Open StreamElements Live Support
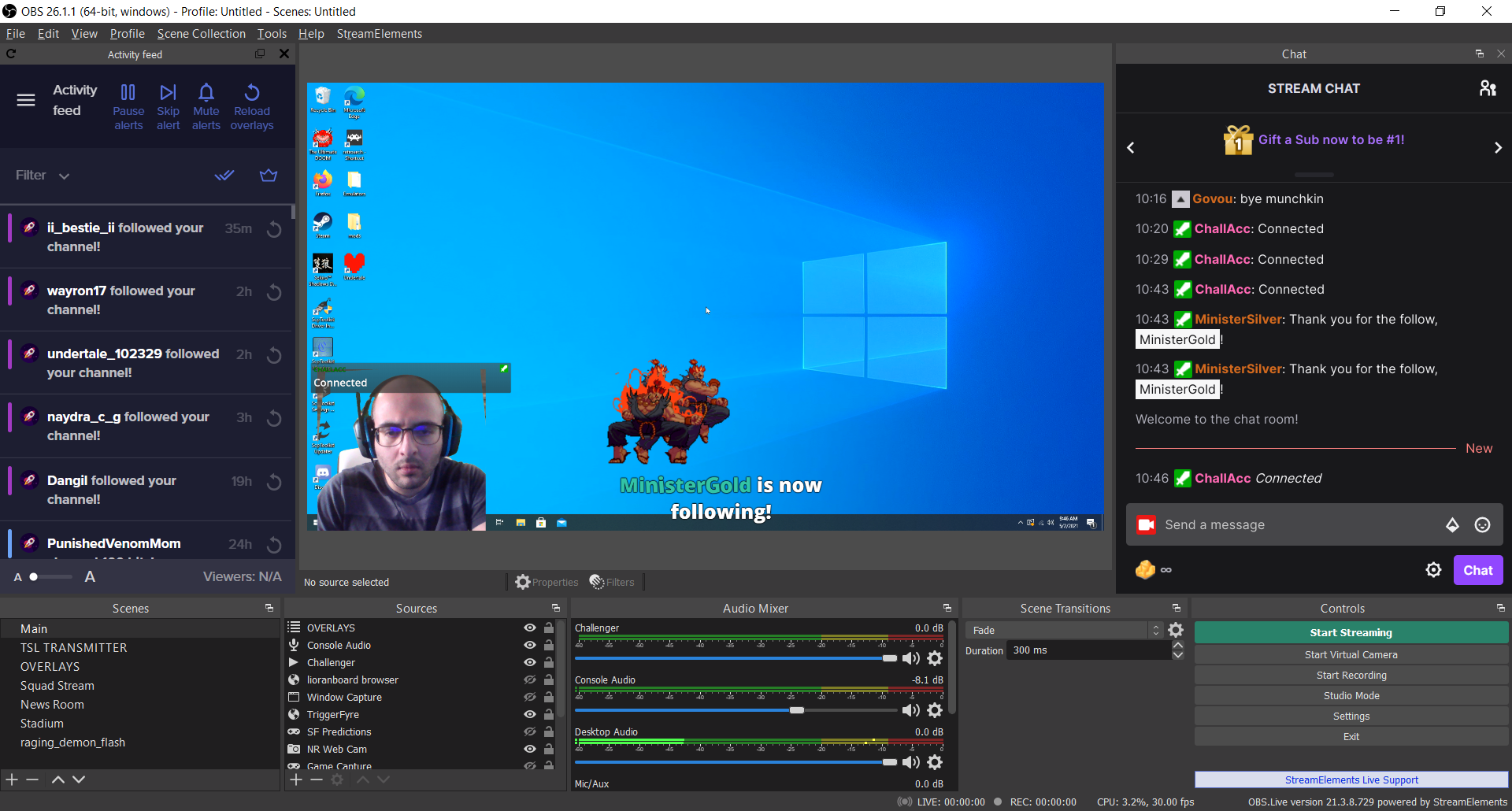This screenshot has width=1512, height=811. coord(1351,780)
